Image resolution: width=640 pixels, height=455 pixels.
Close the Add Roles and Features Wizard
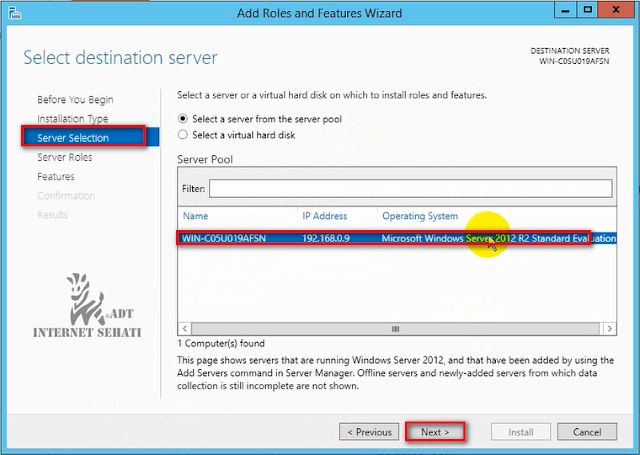616,10
